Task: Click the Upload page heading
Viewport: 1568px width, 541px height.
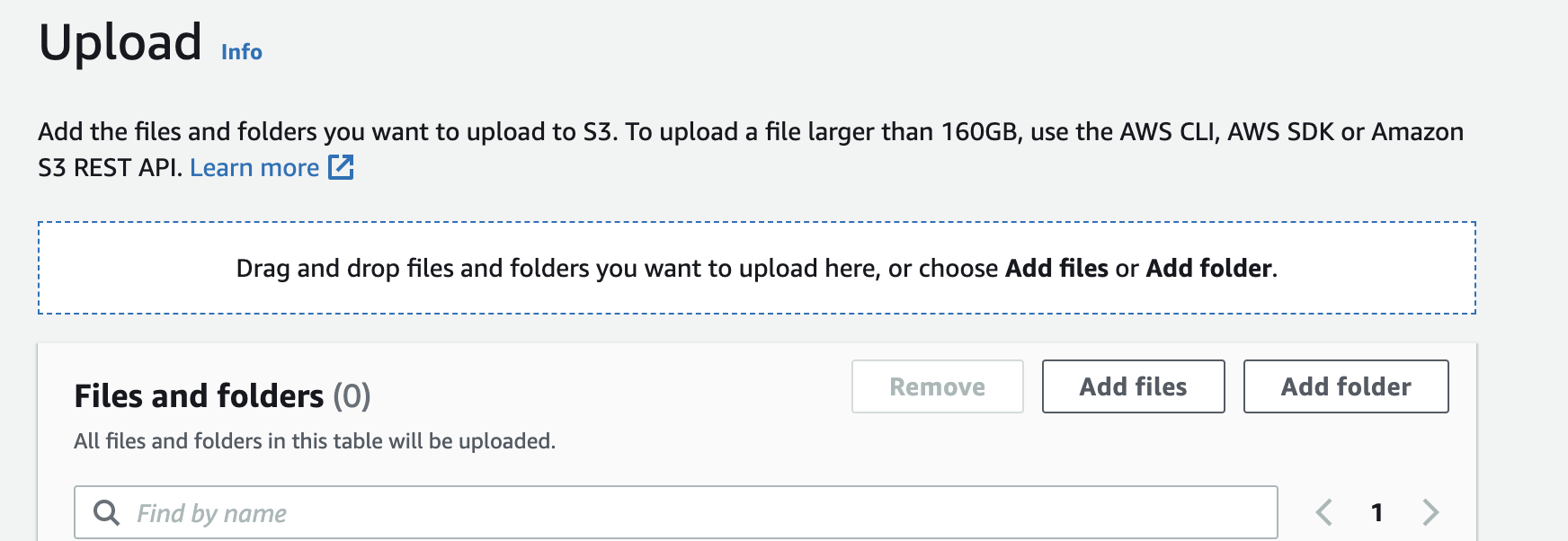Action: point(120,43)
